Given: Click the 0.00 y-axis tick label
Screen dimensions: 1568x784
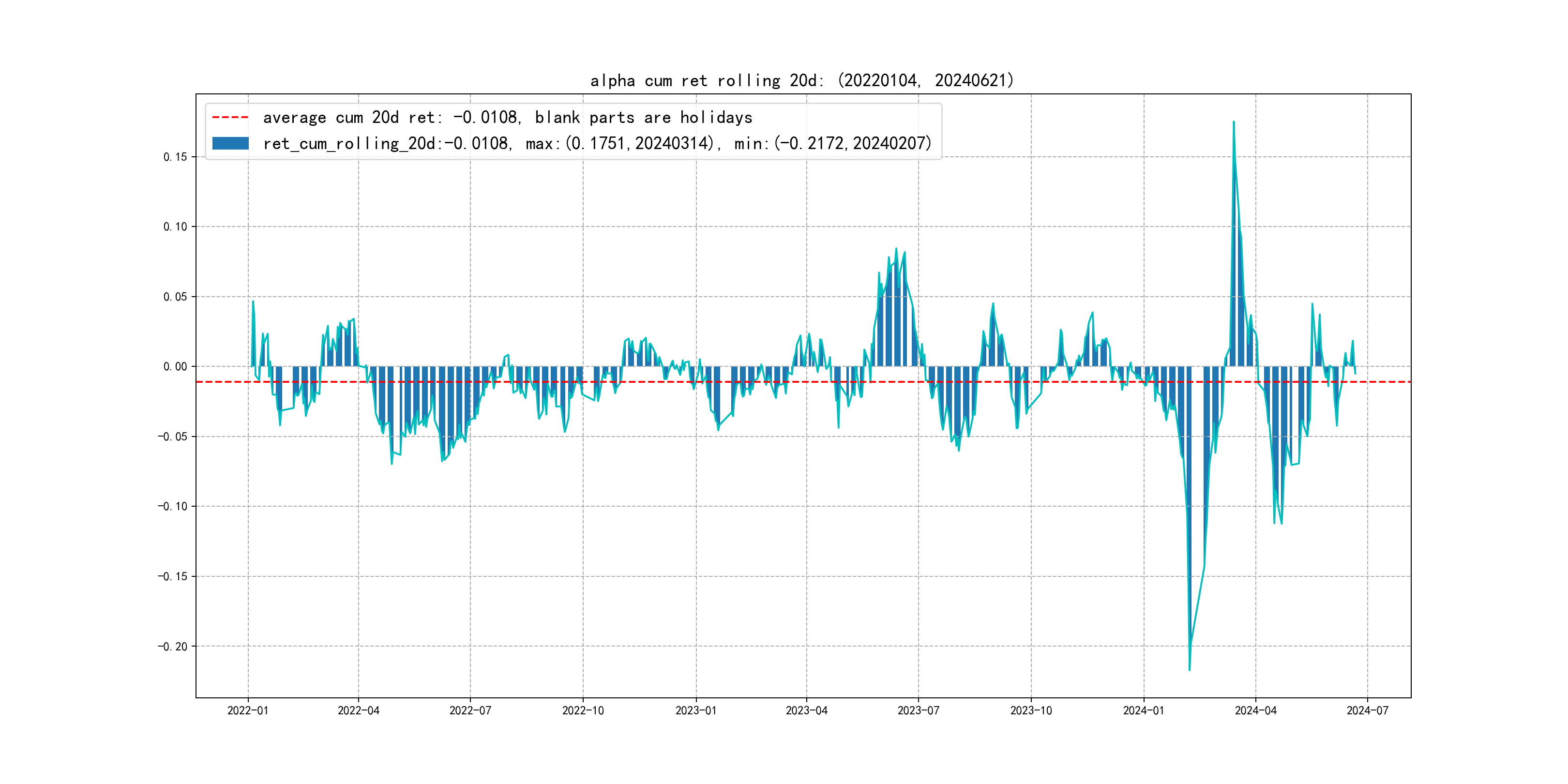Looking at the screenshot, I should coord(175,366).
